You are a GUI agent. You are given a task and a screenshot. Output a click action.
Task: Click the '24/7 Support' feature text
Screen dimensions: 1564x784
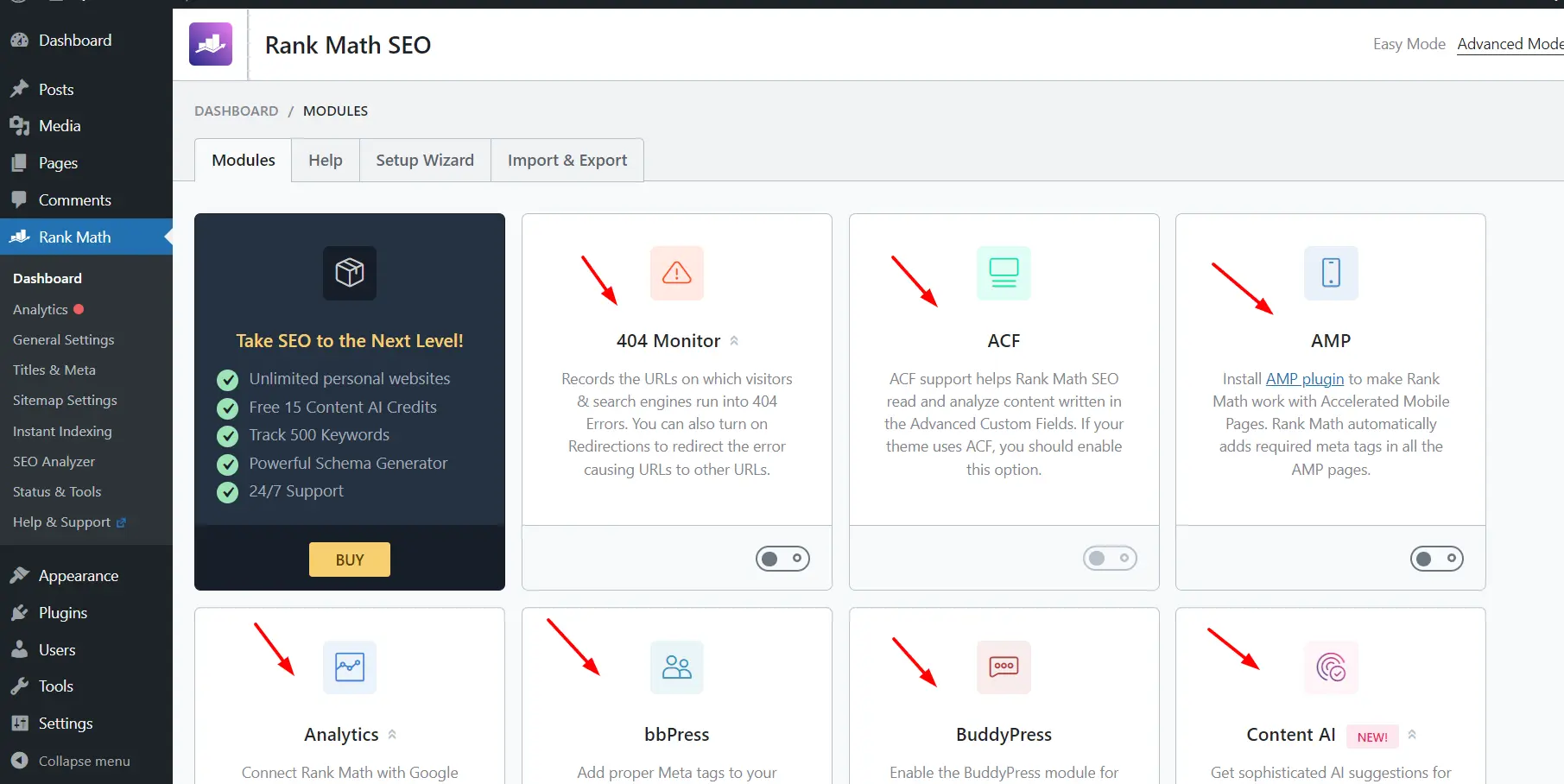[x=296, y=491]
